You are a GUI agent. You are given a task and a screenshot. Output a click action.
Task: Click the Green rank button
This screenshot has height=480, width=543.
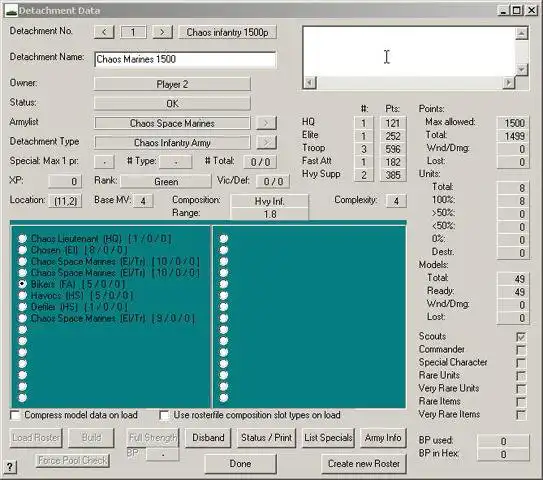[166, 181]
